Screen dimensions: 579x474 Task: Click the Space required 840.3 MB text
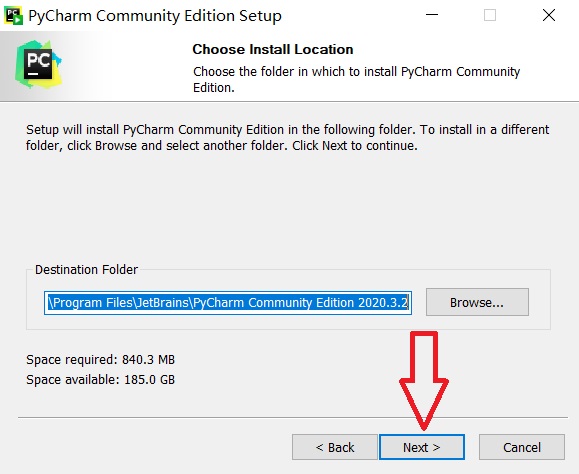click(x=100, y=360)
